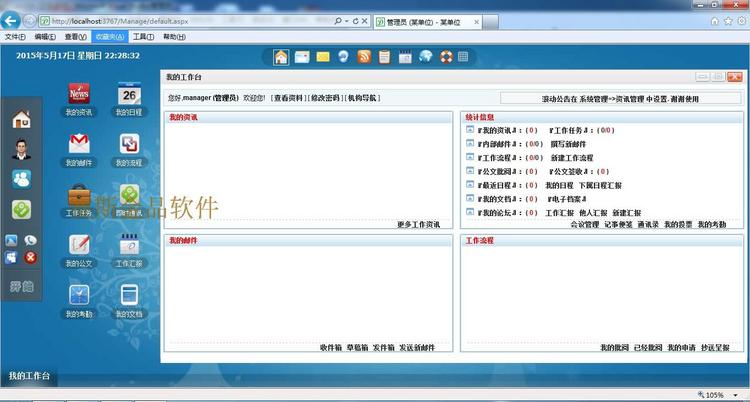Open the 我的日程 calendar icon
750x402 pixels.
click(129, 94)
